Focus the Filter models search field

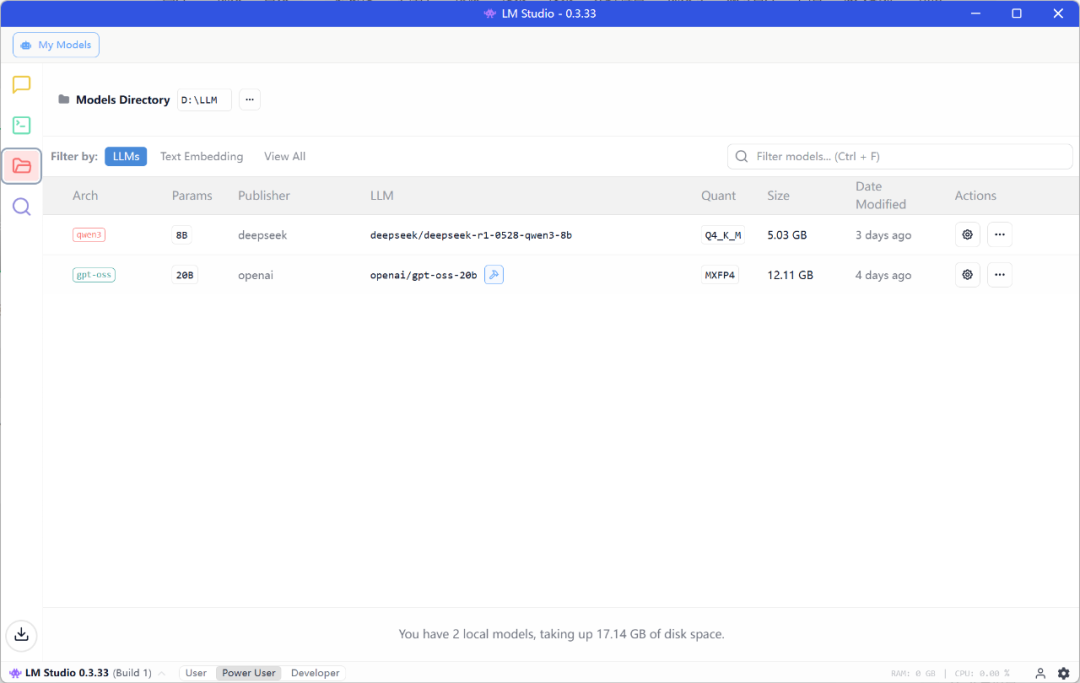click(900, 156)
